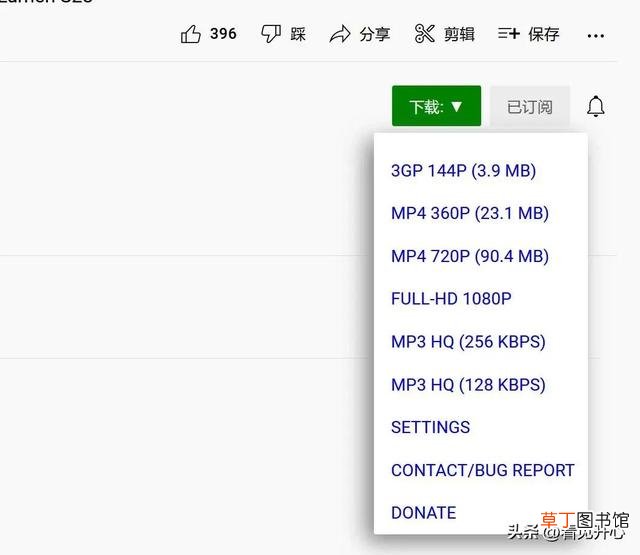Screen dimensions: 640x555
Task: Open CONTACT/BUG REPORT entry
Action: coord(482,470)
